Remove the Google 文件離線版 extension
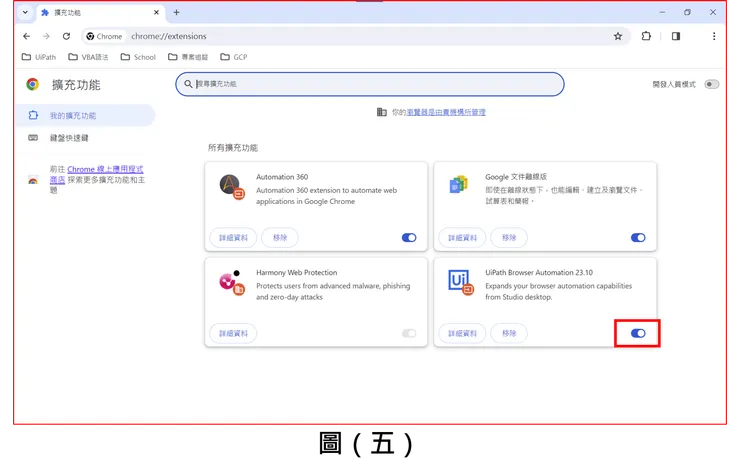 (x=509, y=238)
